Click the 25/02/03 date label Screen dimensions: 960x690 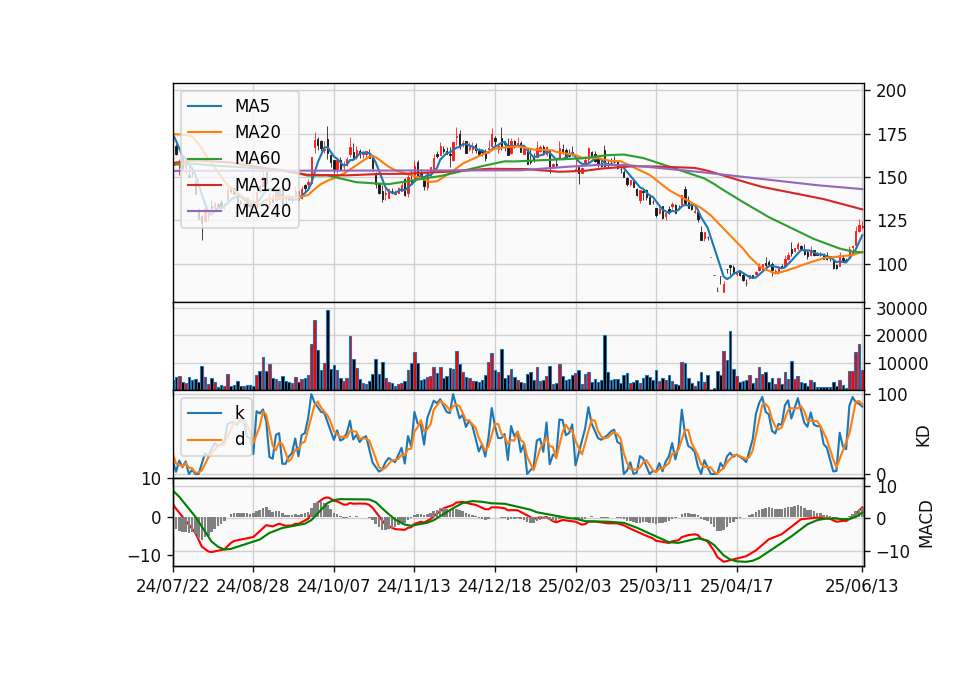575,586
